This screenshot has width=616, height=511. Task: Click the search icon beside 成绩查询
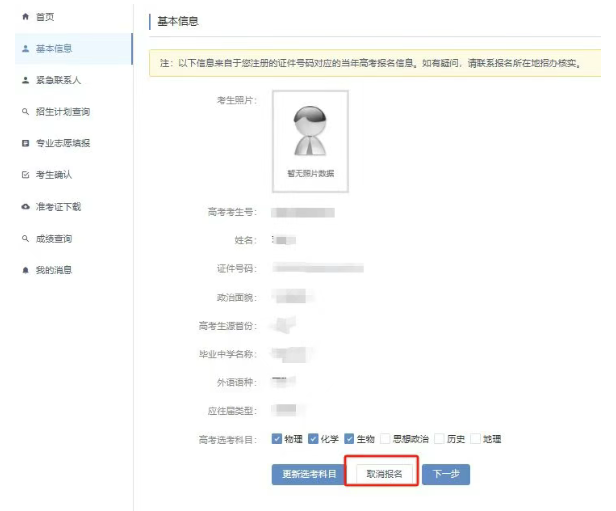[x=25, y=239]
